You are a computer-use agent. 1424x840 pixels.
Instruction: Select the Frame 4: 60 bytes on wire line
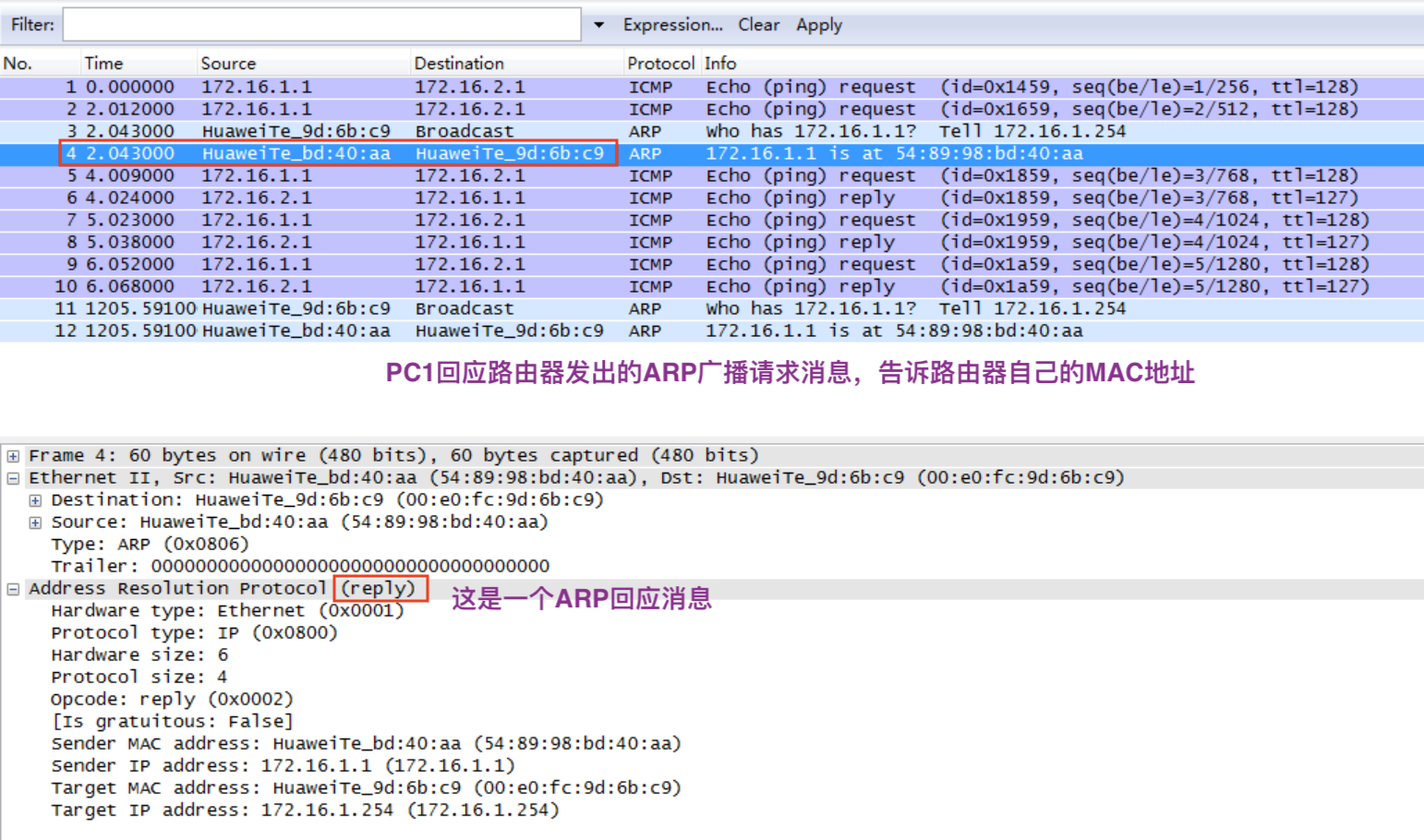(x=393, y=455)
